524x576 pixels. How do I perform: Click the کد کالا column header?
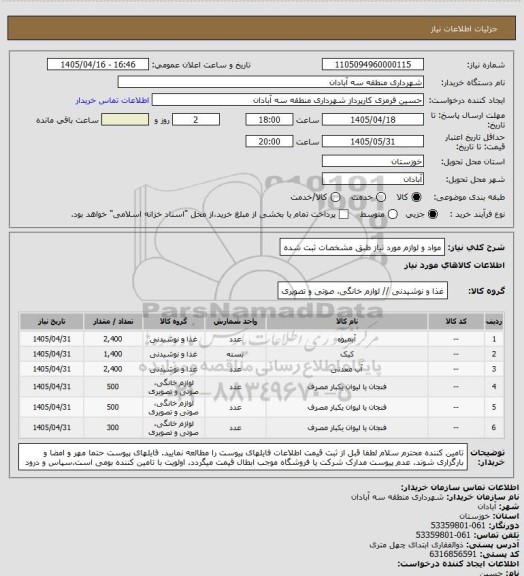pyautogui.click(x=456, y=321)
